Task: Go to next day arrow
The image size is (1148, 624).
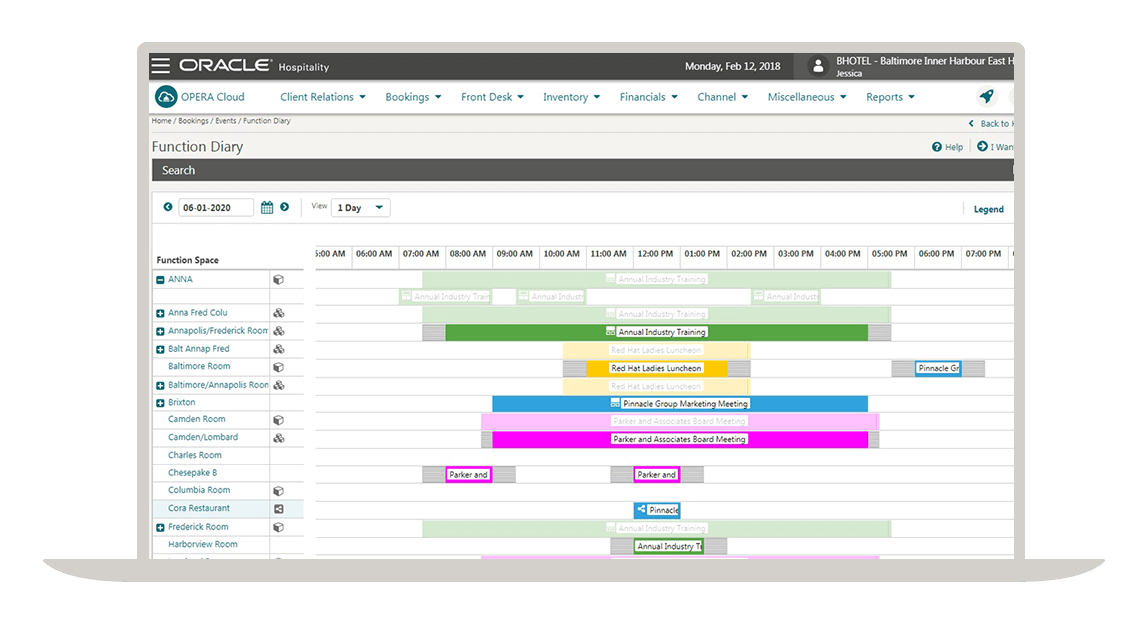Action: tap(285, 207)
